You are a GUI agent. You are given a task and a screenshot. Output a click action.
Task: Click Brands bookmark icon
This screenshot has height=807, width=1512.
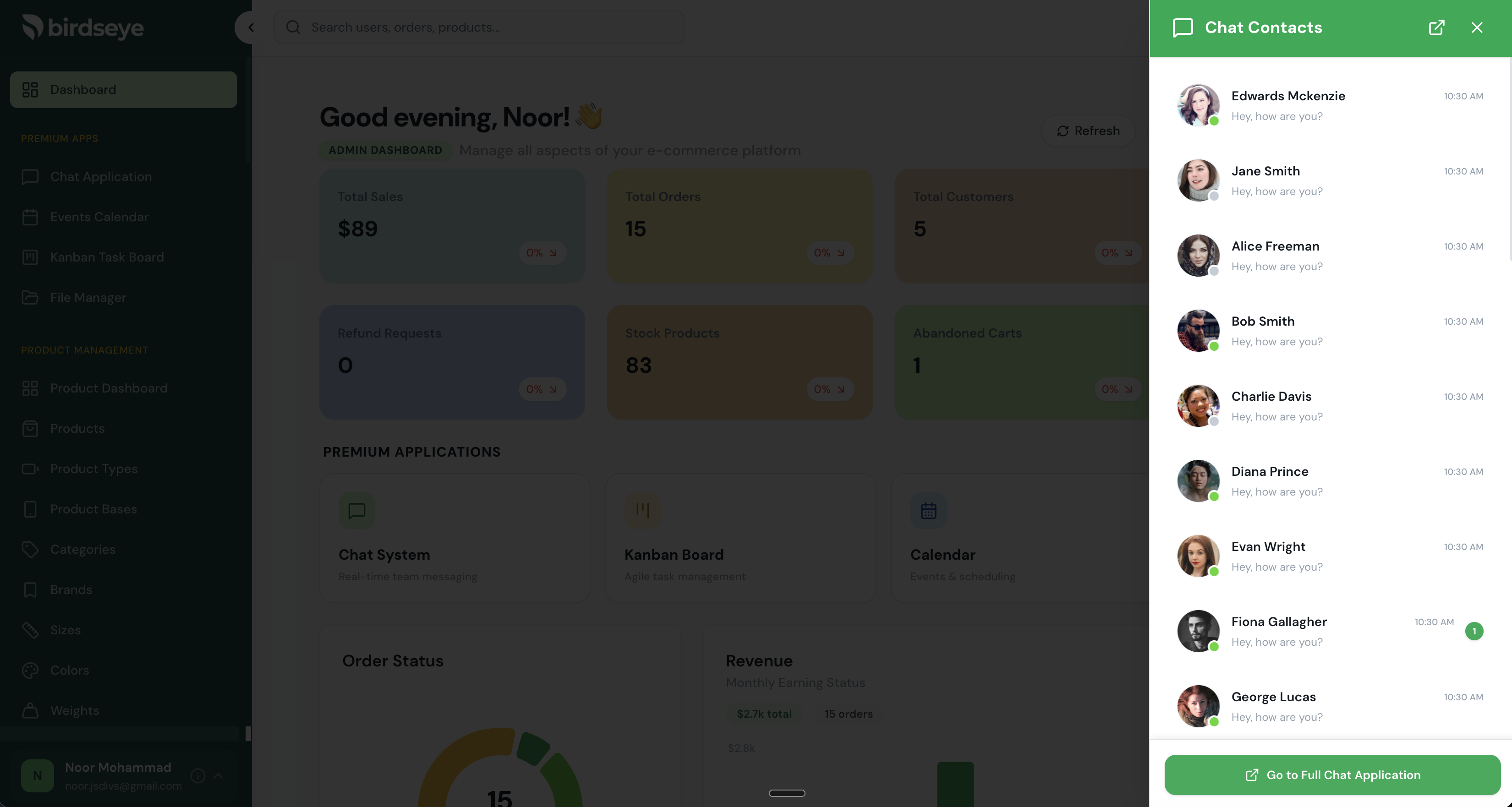point(30,590)
